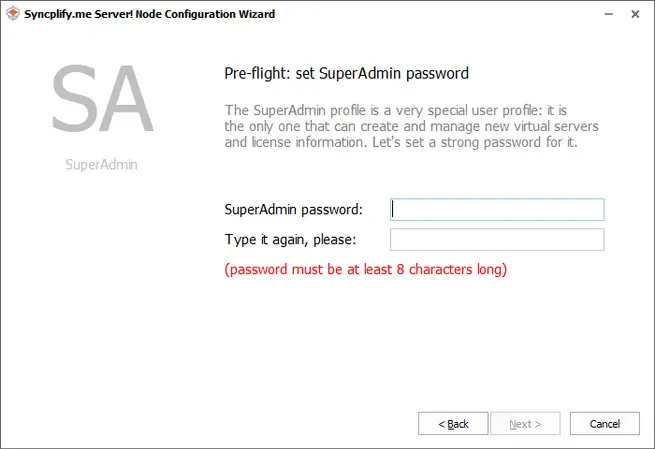The height and width of the screenshot is (449, 655).
Task: Click the word 'Pre-flight' in the heading
Action: (x=255, y=74)
